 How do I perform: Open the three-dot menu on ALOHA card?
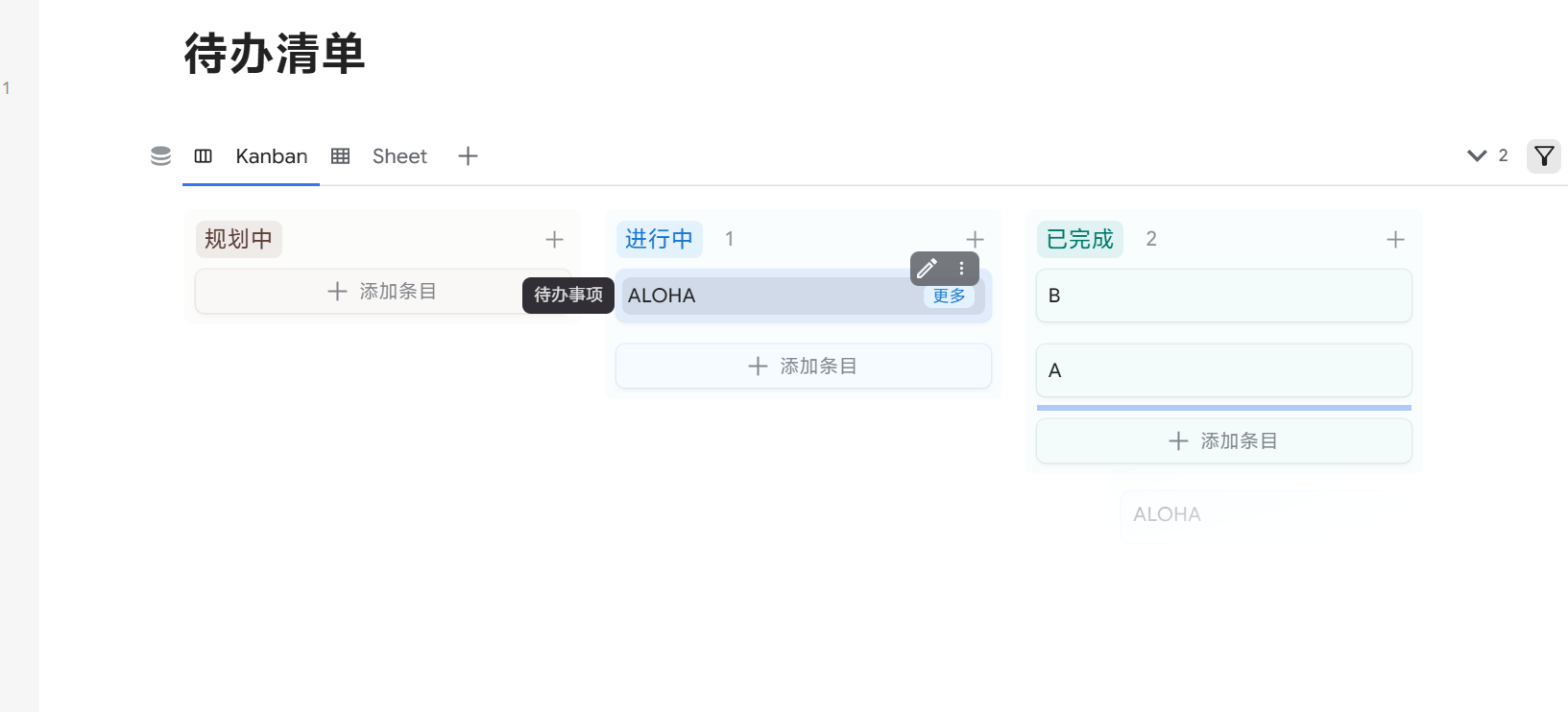tap(961, 269)
